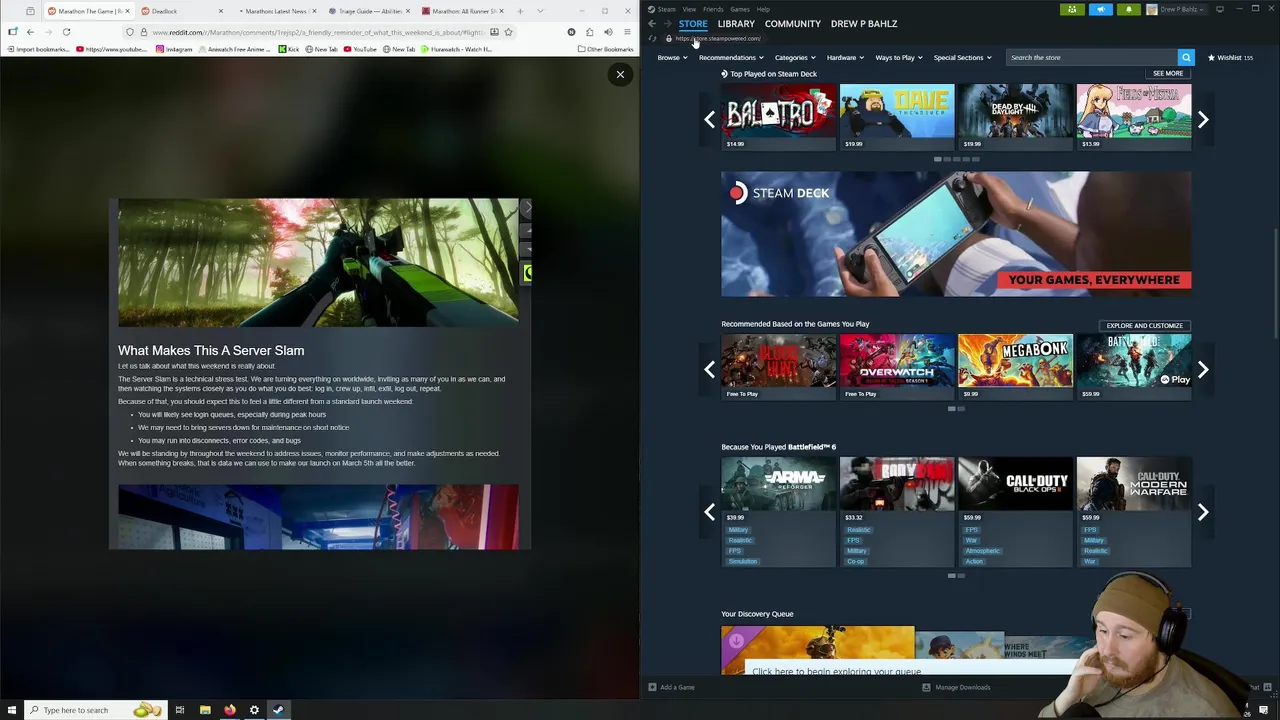Expand the Categories store dropdown
The height and width of the screenshot is (720, 1280).
(x=795, y=58)
